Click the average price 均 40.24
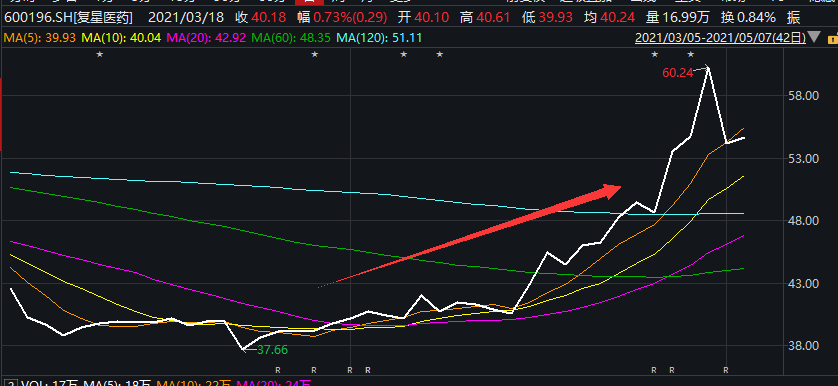This screenshot has width=838, height=386. click(x=610, y=18)
